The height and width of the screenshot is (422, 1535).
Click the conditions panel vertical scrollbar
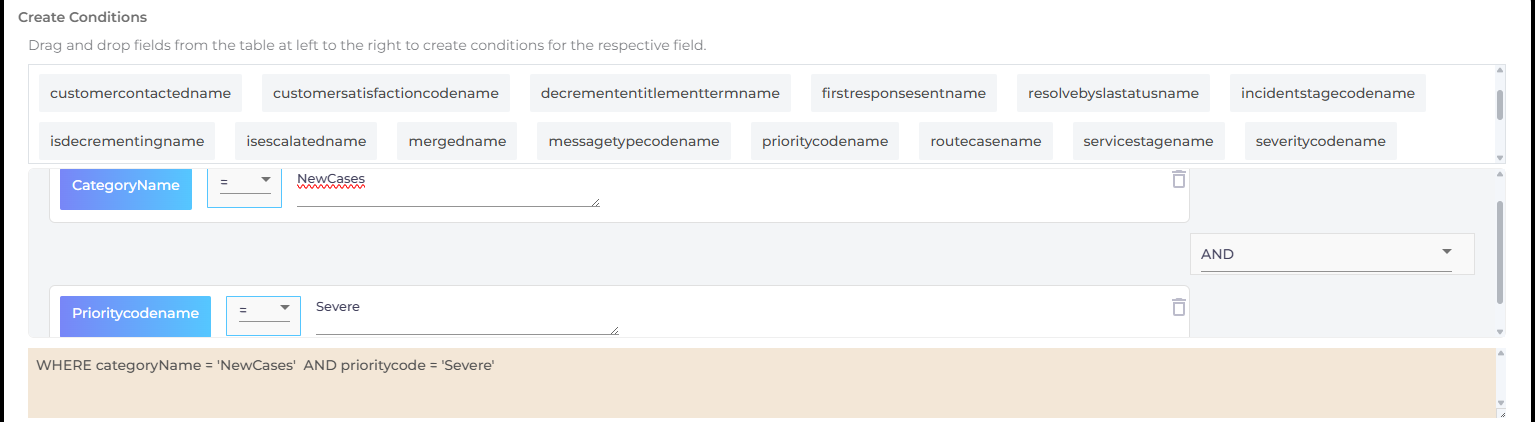coord(1499,250)
